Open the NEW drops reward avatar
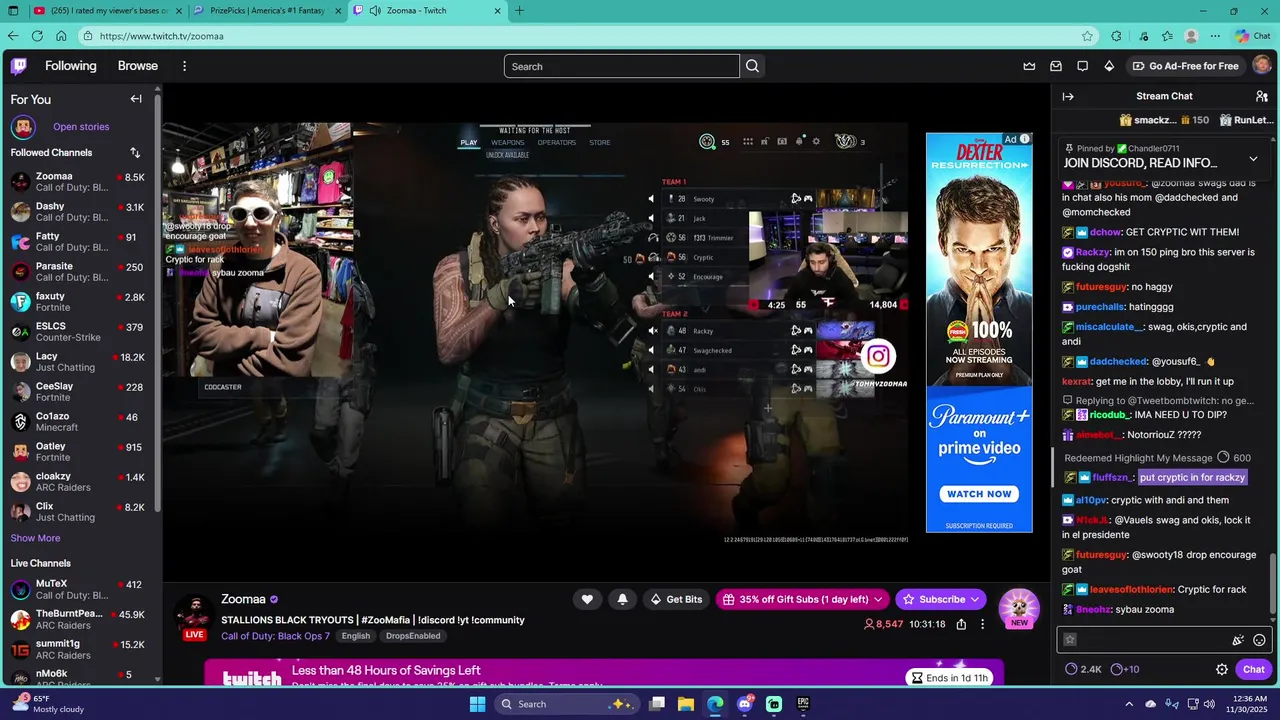This screenshot has height=720, width=1280. pos(1019,608)
